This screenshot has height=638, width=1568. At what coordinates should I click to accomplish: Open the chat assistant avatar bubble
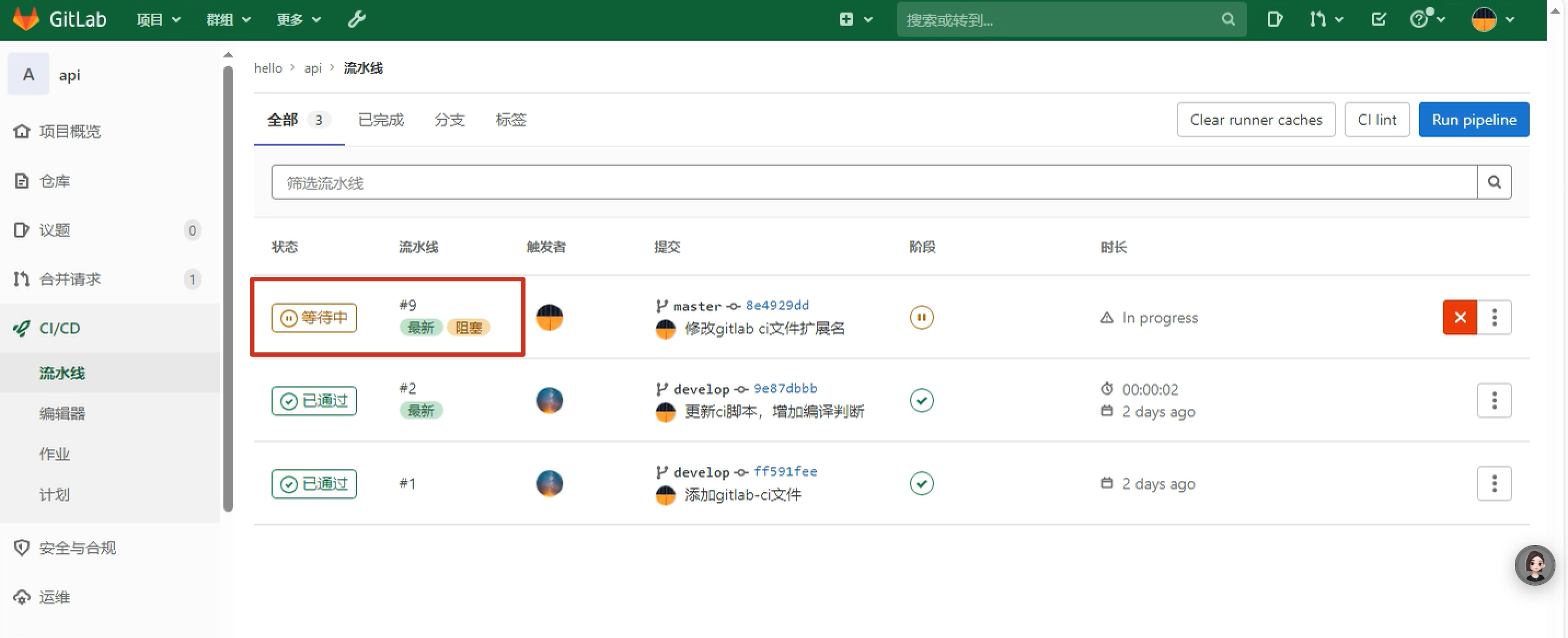[1534, 565]
